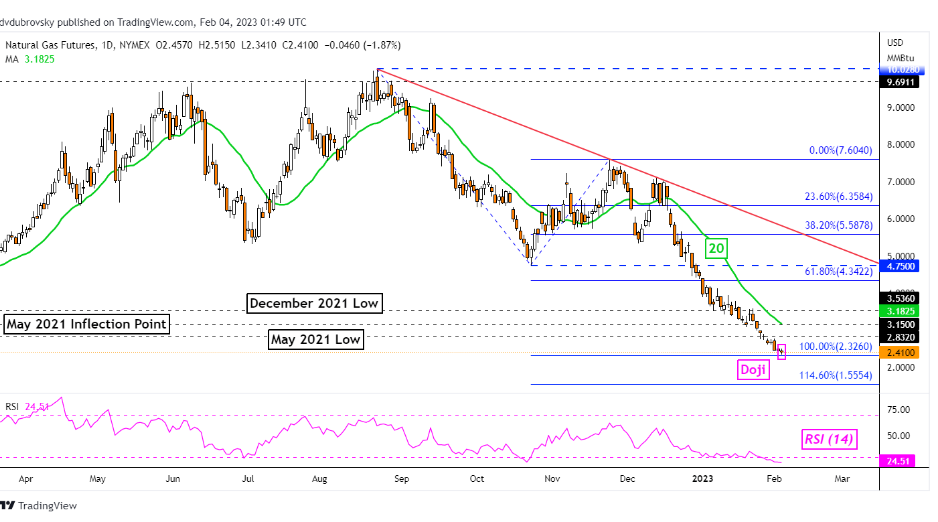Click the TradingView logo at bottom left

point(39,505)
